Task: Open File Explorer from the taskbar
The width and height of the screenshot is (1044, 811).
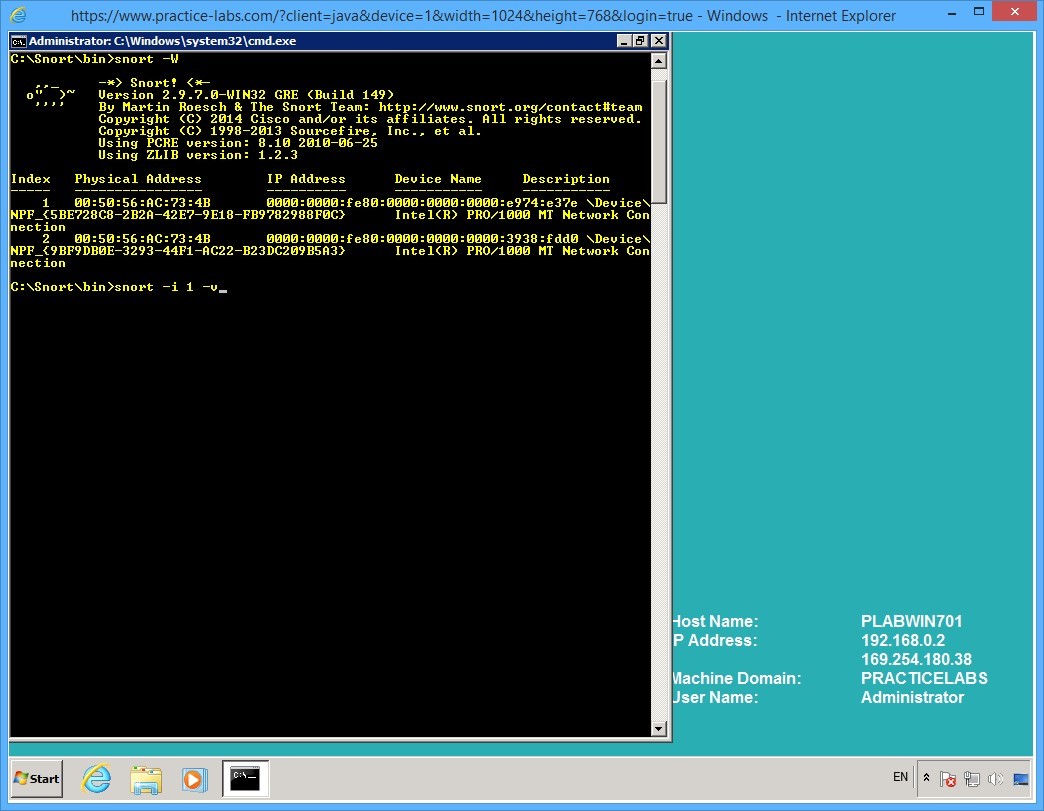Action: tap(146, 779)
